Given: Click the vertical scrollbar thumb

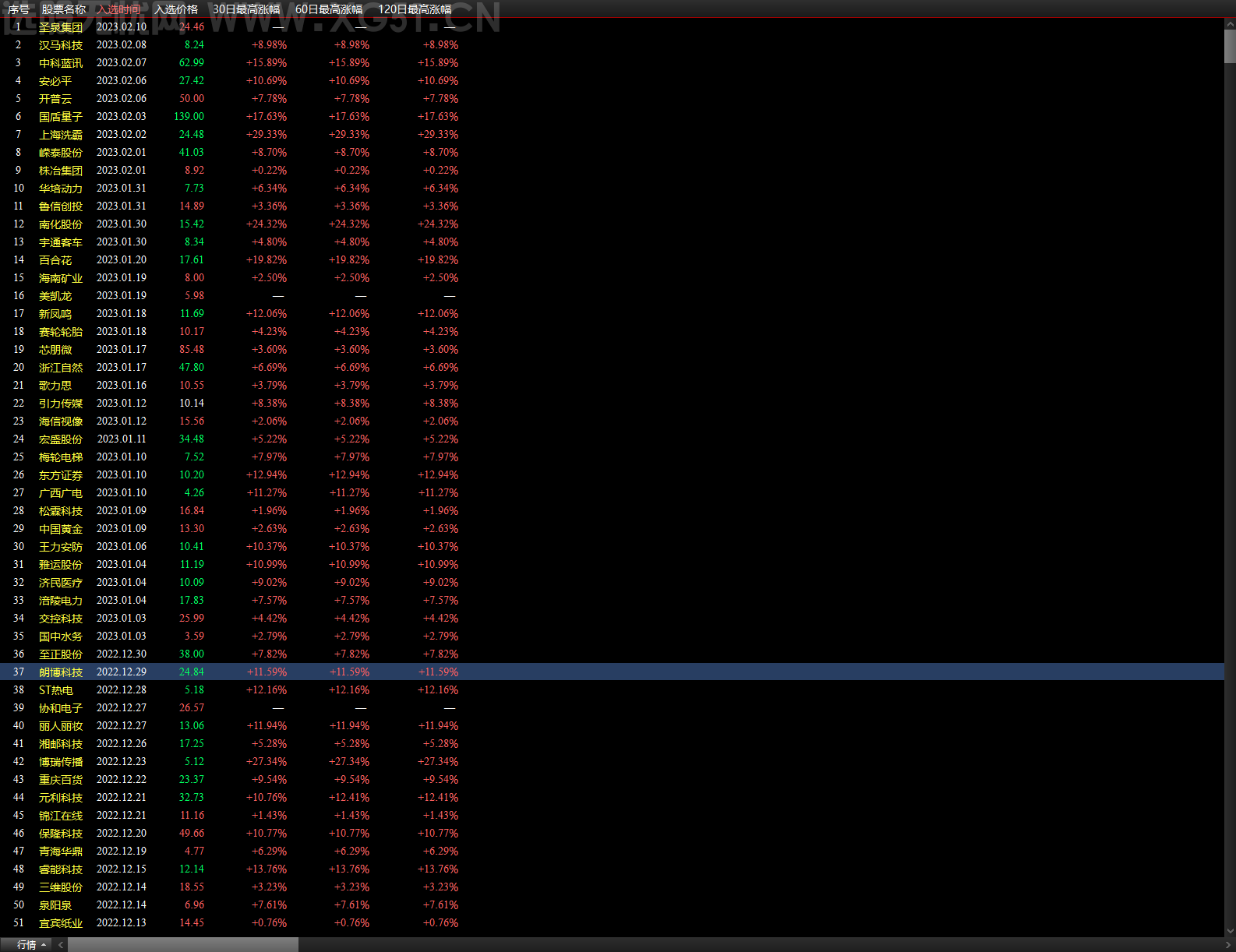Looking at the screenshot, I should tap(1230, 47).
